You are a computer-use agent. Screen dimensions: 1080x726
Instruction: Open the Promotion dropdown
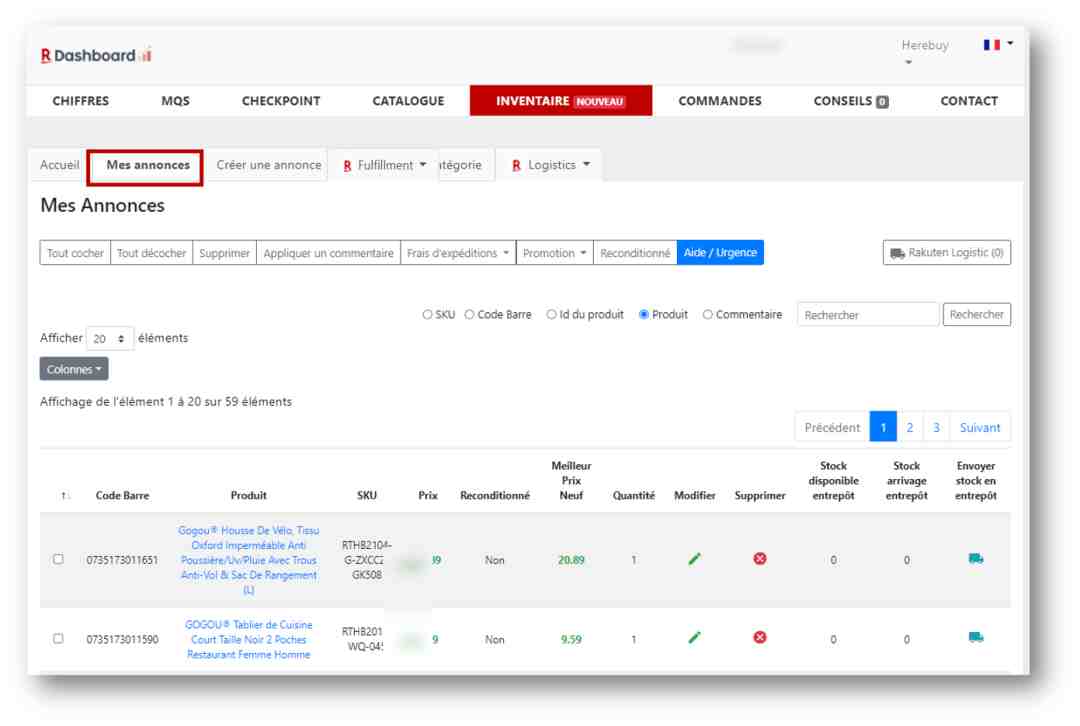[x=554, y=253]
